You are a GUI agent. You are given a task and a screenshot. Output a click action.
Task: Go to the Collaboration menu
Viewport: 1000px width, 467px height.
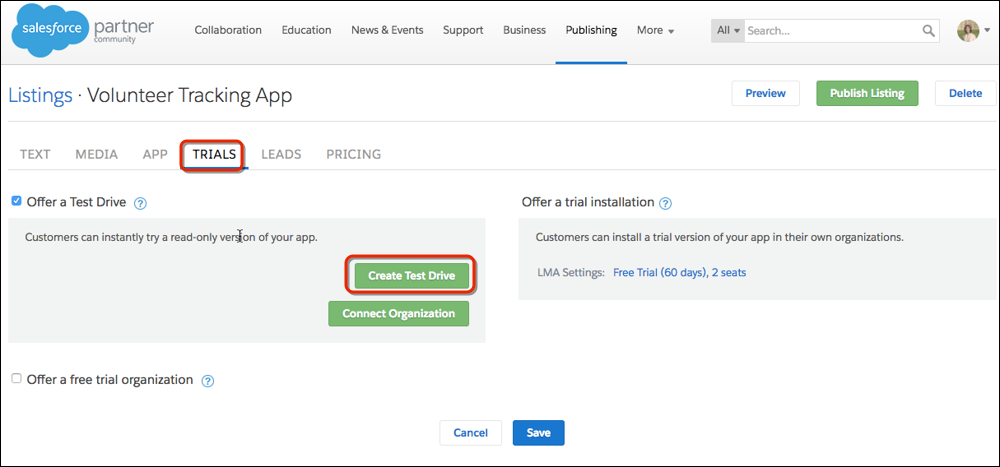228,30
